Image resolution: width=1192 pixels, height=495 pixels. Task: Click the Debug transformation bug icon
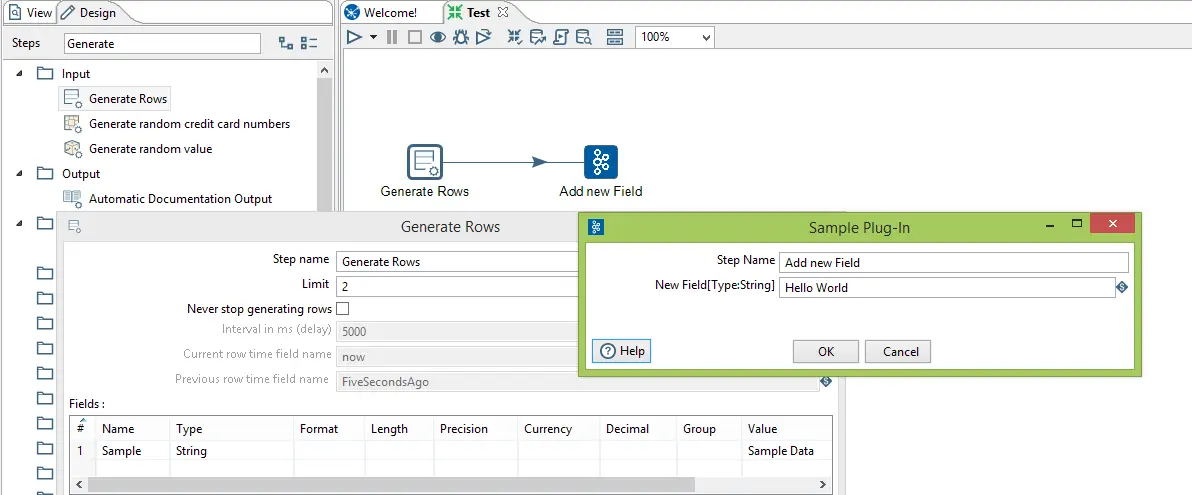coord(461,37)
